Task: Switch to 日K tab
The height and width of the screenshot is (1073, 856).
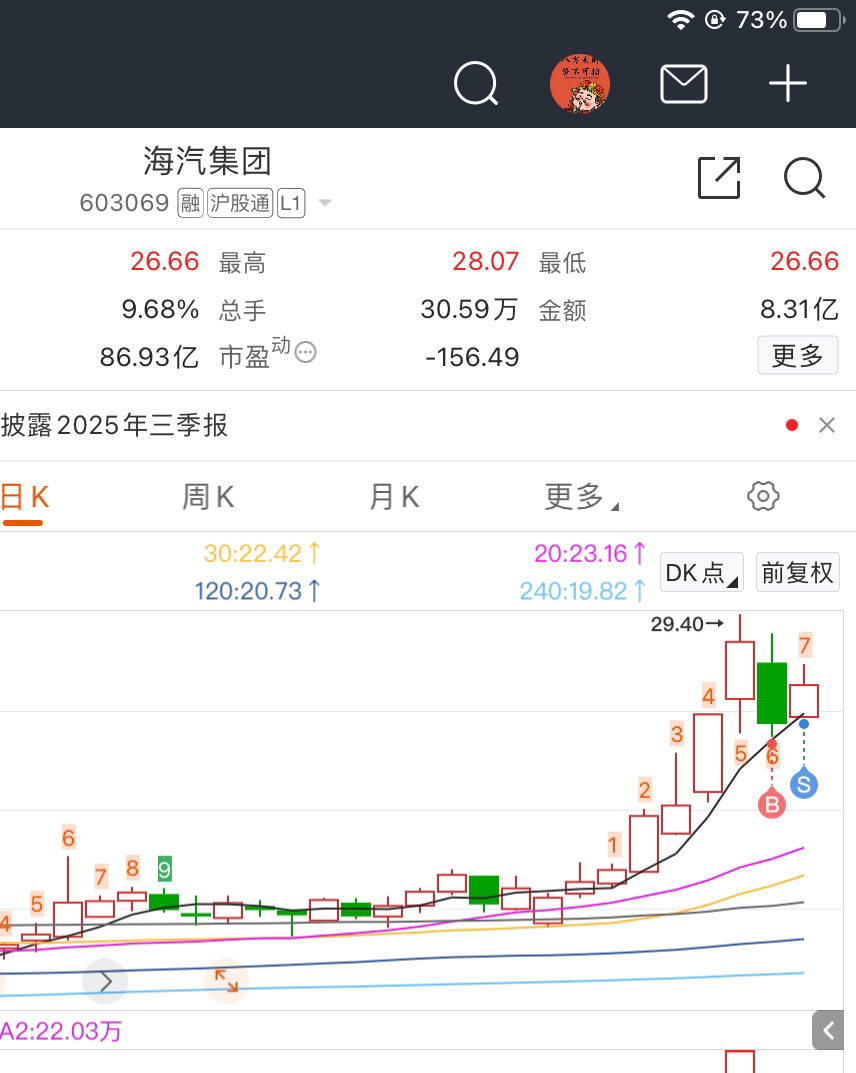Action: click(x=25, y=497)
